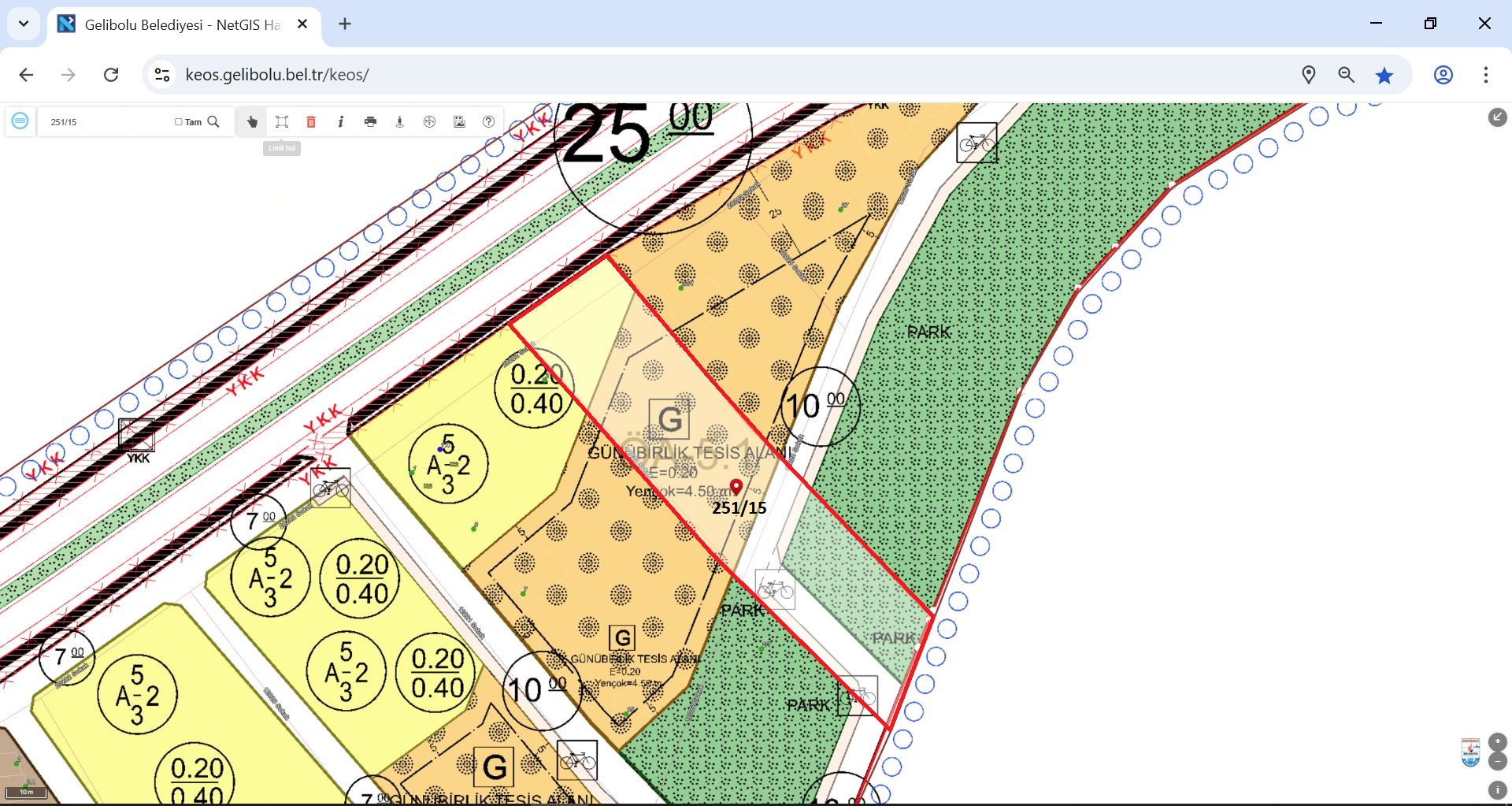Zoom out the map with minus button

point(1498,761)
